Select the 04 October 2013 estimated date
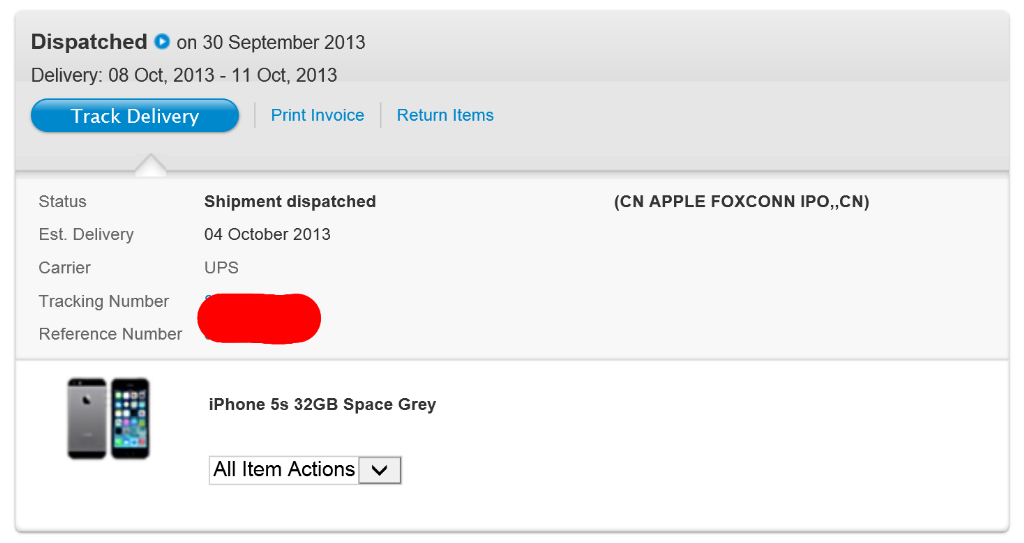 (267, 234)
